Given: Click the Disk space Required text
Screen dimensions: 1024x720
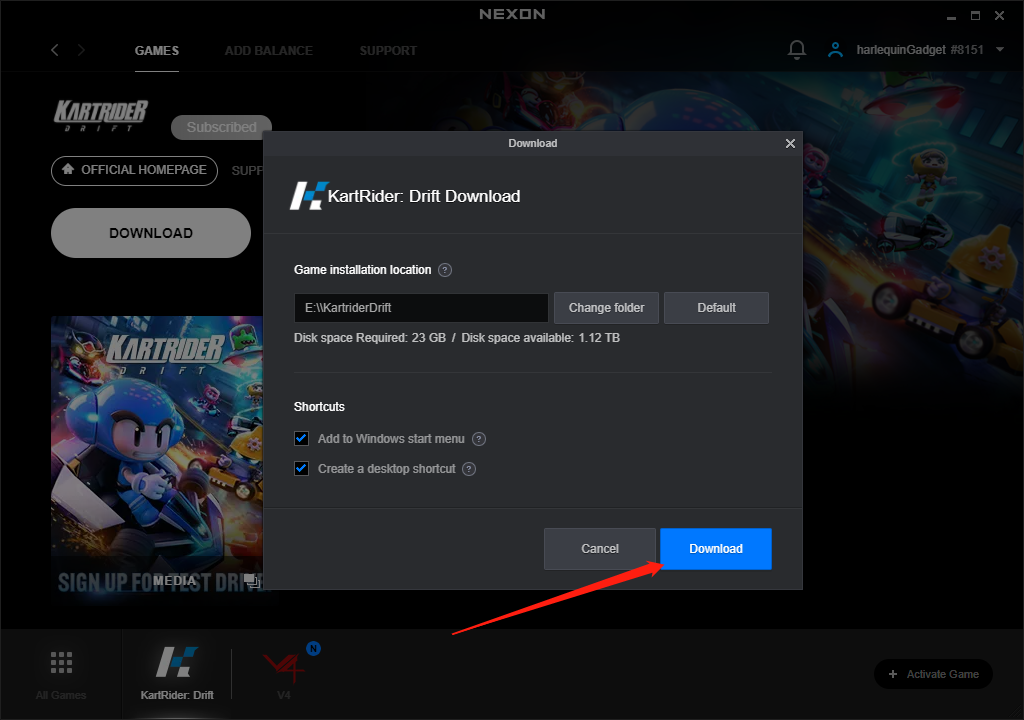Looking at the screenshot, I should point(370,338).
